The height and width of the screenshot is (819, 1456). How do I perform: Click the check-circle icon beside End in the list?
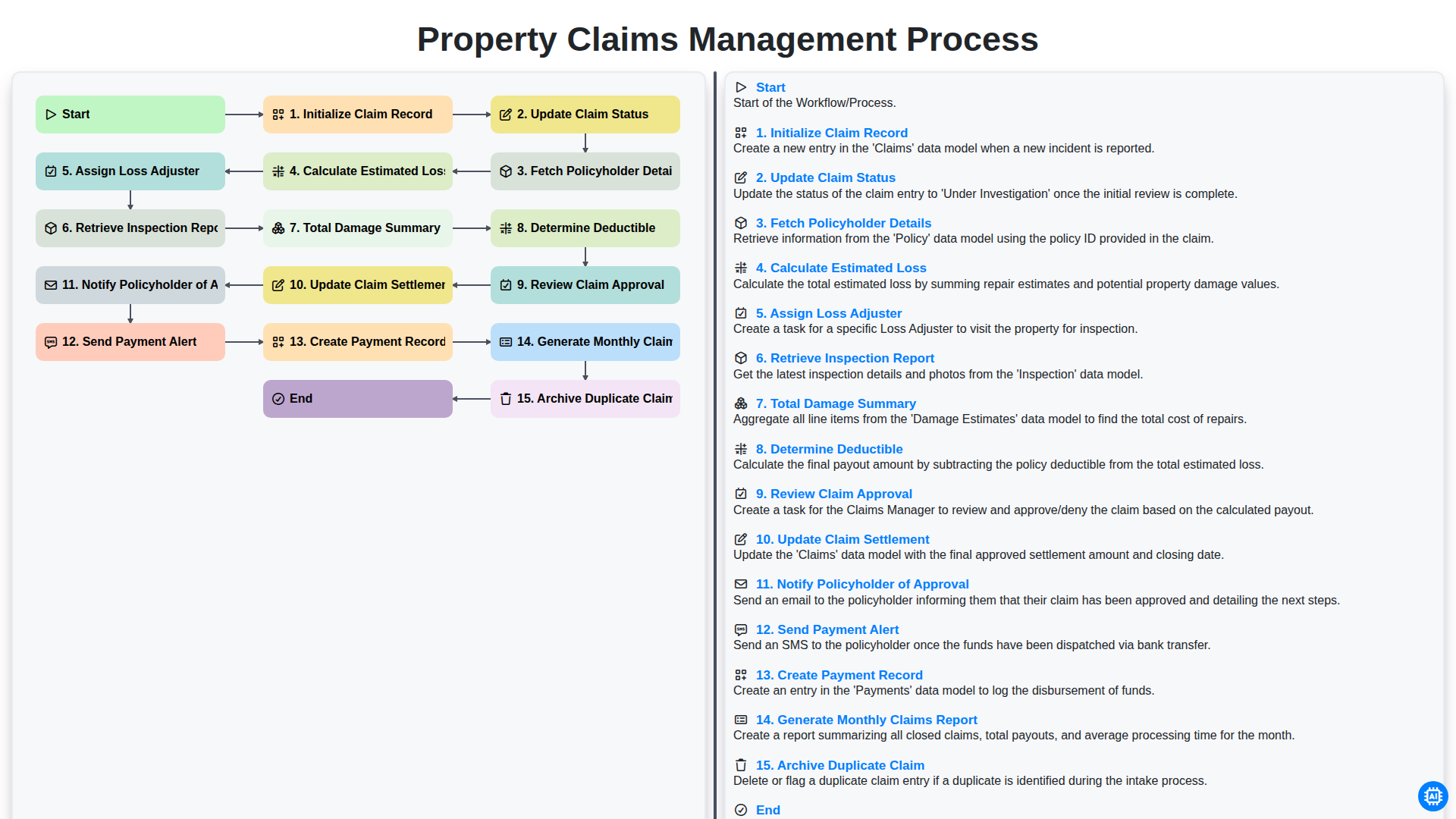(741, 810)
